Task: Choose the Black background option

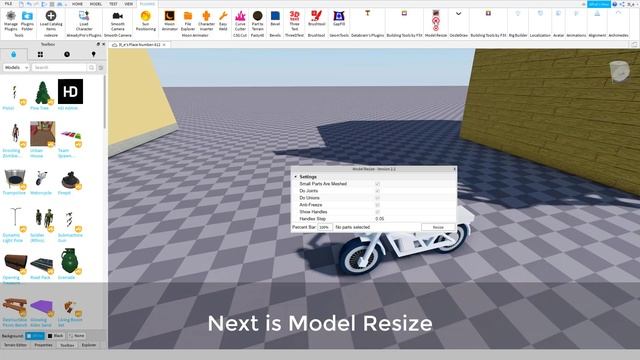Action: point(55,336)
